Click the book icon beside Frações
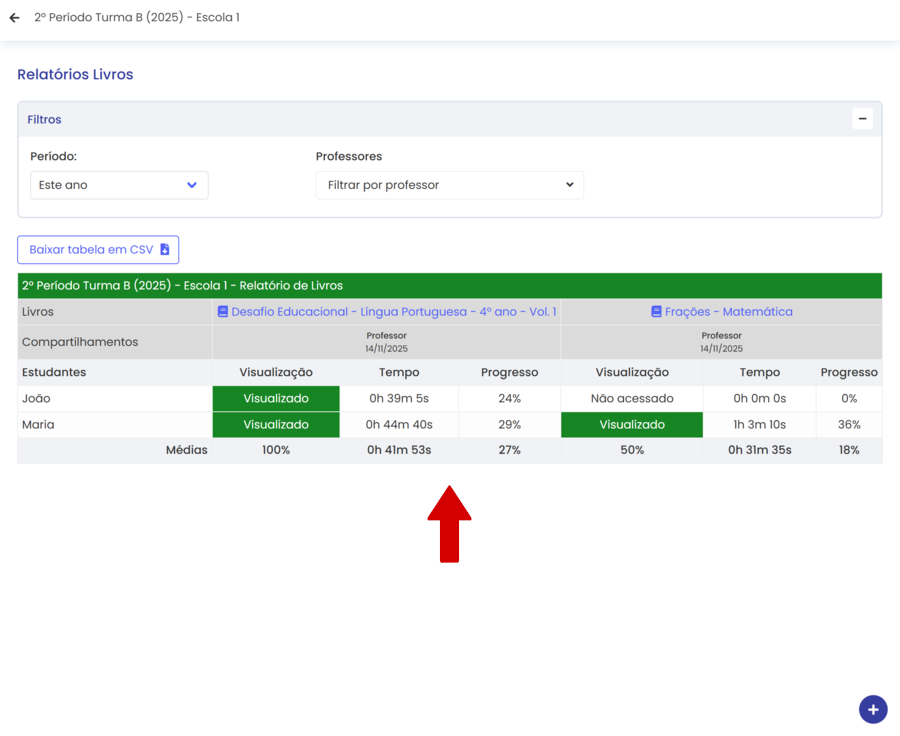 click(656, 312)
